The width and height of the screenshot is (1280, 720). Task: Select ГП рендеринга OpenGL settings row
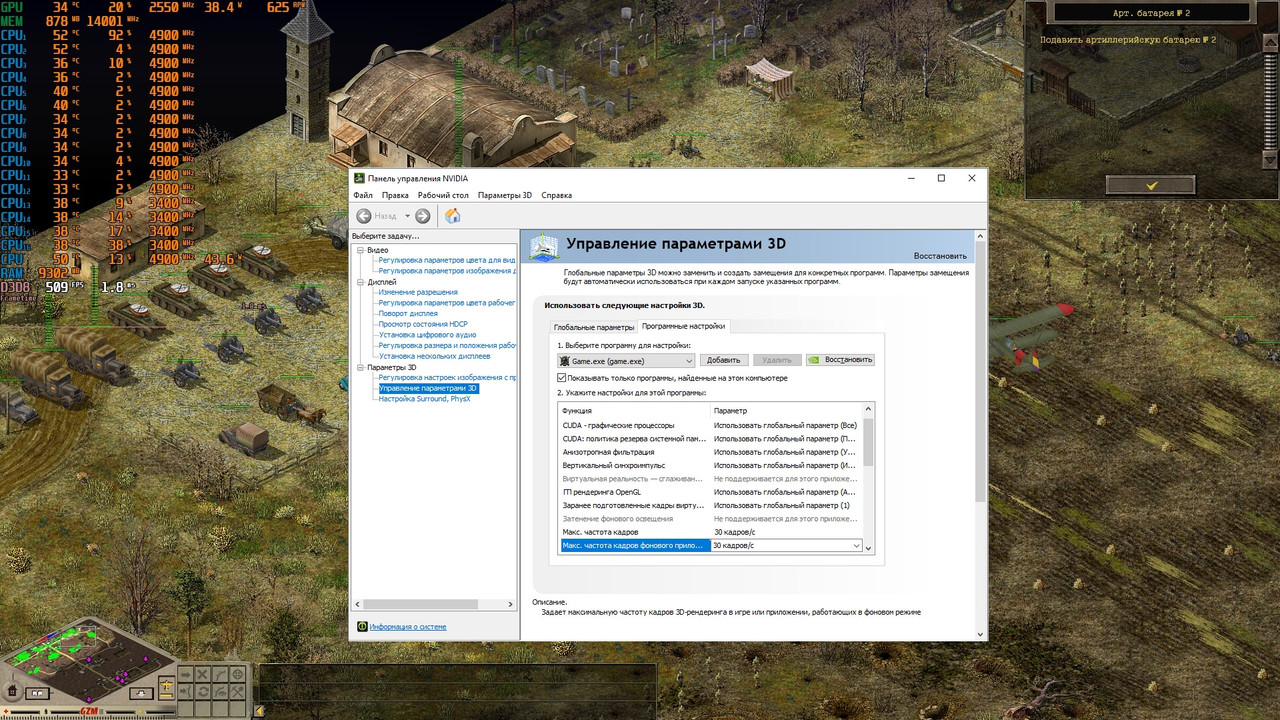710,492
